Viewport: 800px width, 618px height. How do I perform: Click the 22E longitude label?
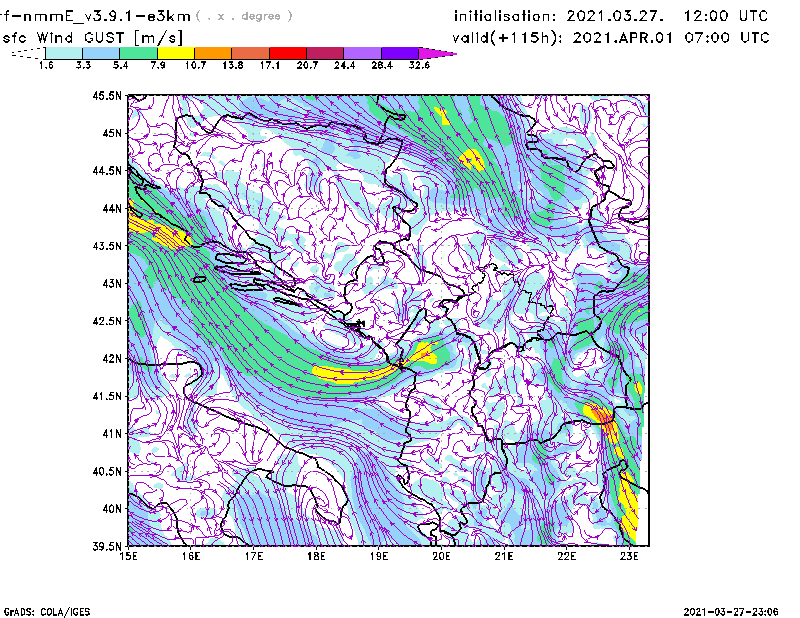567,556
